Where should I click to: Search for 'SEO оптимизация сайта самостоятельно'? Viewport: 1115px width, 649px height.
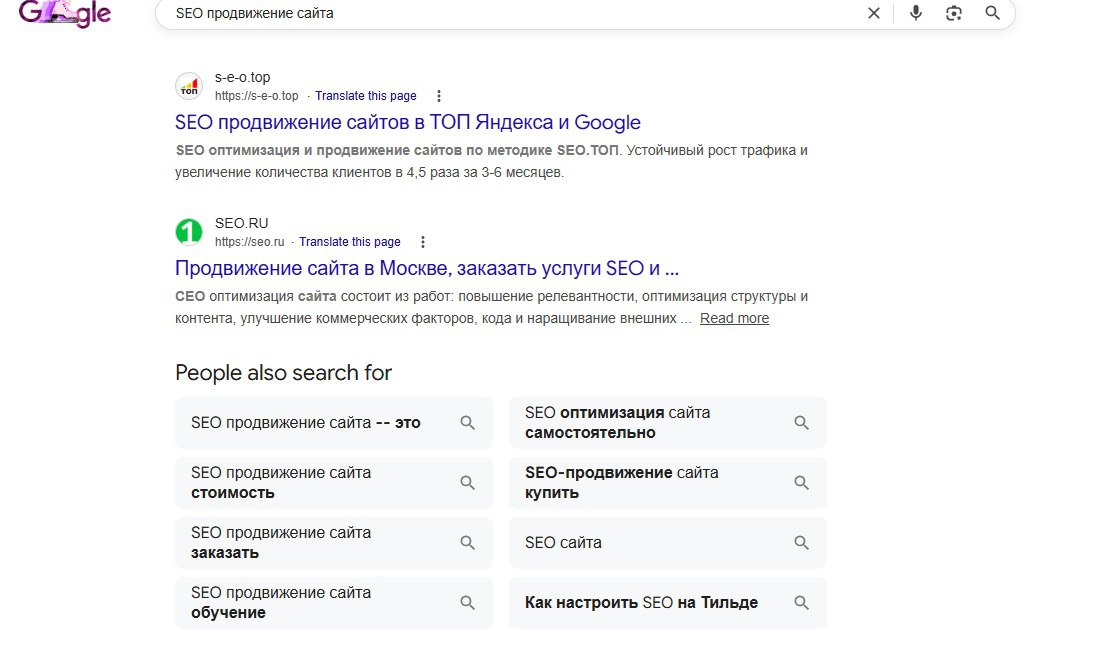[x=668, y=423]
